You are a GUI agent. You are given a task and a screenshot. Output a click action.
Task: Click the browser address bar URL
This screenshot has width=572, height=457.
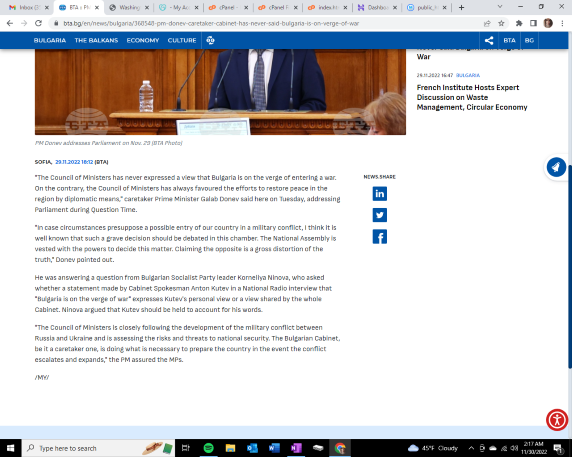(211, 23)
